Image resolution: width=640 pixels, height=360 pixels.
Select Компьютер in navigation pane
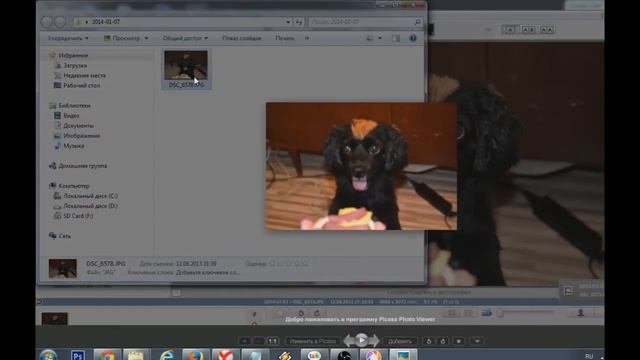[x=74, y=186]
